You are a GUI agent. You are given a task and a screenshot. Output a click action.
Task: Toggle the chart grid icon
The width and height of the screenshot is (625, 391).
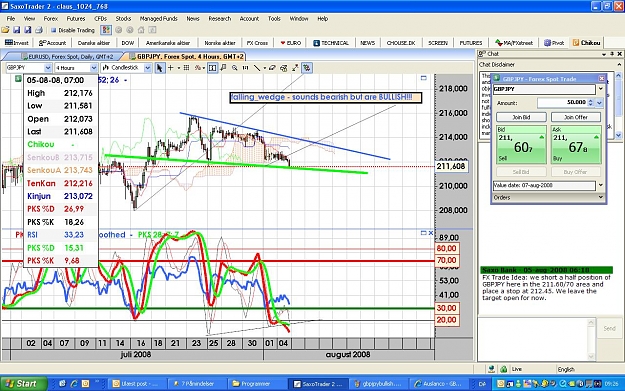tap(186, 68)
